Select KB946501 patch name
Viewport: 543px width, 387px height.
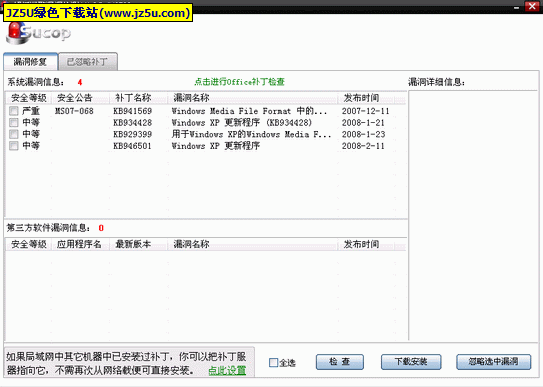click(133, 146)
